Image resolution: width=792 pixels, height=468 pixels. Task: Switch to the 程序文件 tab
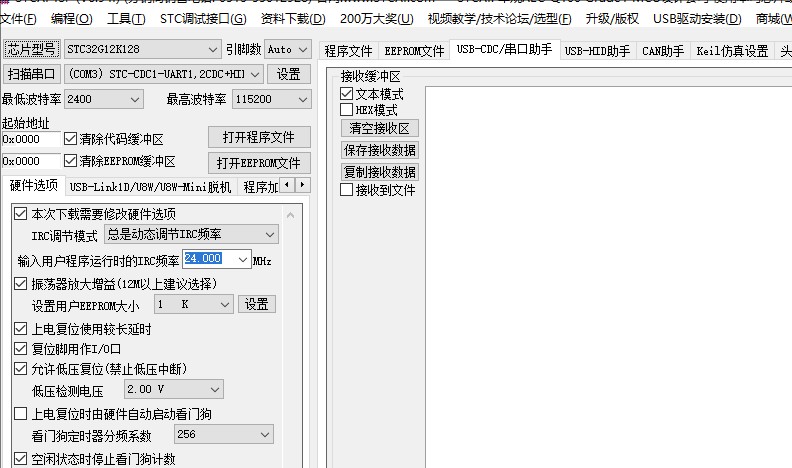tap(348, 51)
